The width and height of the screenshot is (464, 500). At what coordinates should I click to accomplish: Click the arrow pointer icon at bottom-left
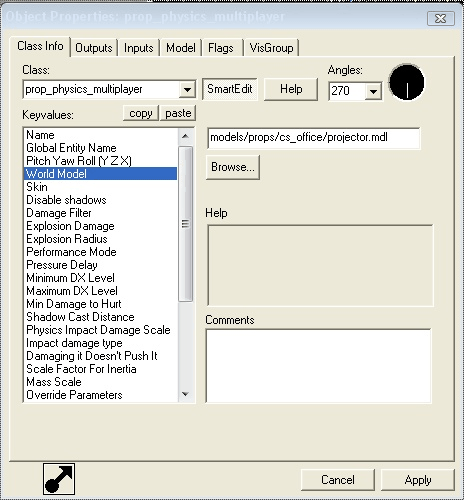coord(59,479)
